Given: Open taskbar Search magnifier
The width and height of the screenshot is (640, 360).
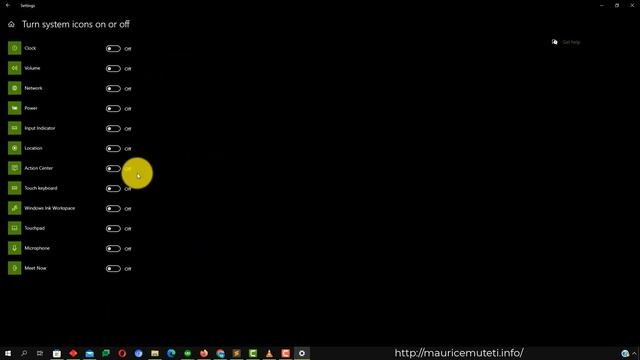Looking at the screenshot, I should pos(24,353).
